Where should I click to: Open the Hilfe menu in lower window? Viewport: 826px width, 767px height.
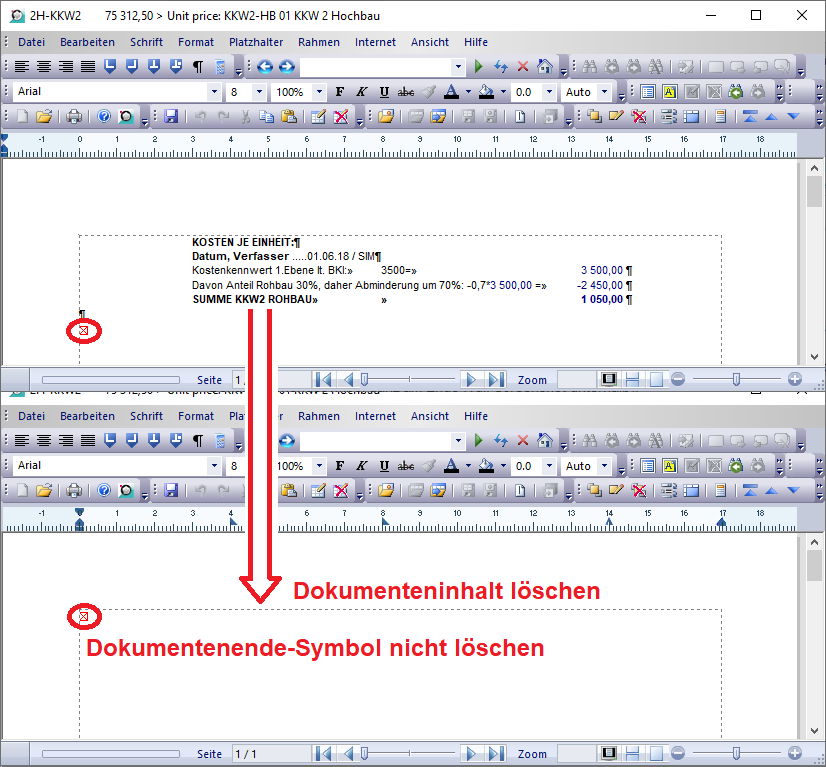tap(476, 416)
